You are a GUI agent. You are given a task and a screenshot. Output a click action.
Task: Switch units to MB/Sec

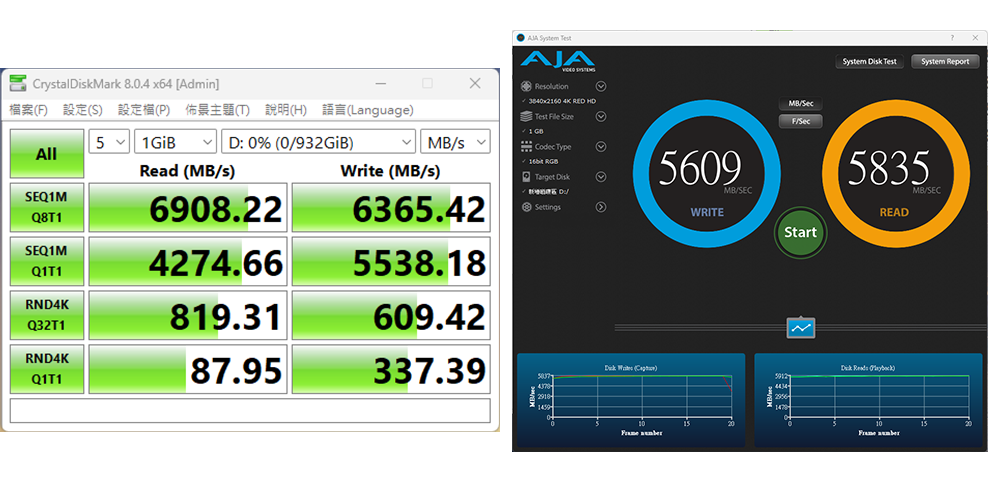pos(800,104)
